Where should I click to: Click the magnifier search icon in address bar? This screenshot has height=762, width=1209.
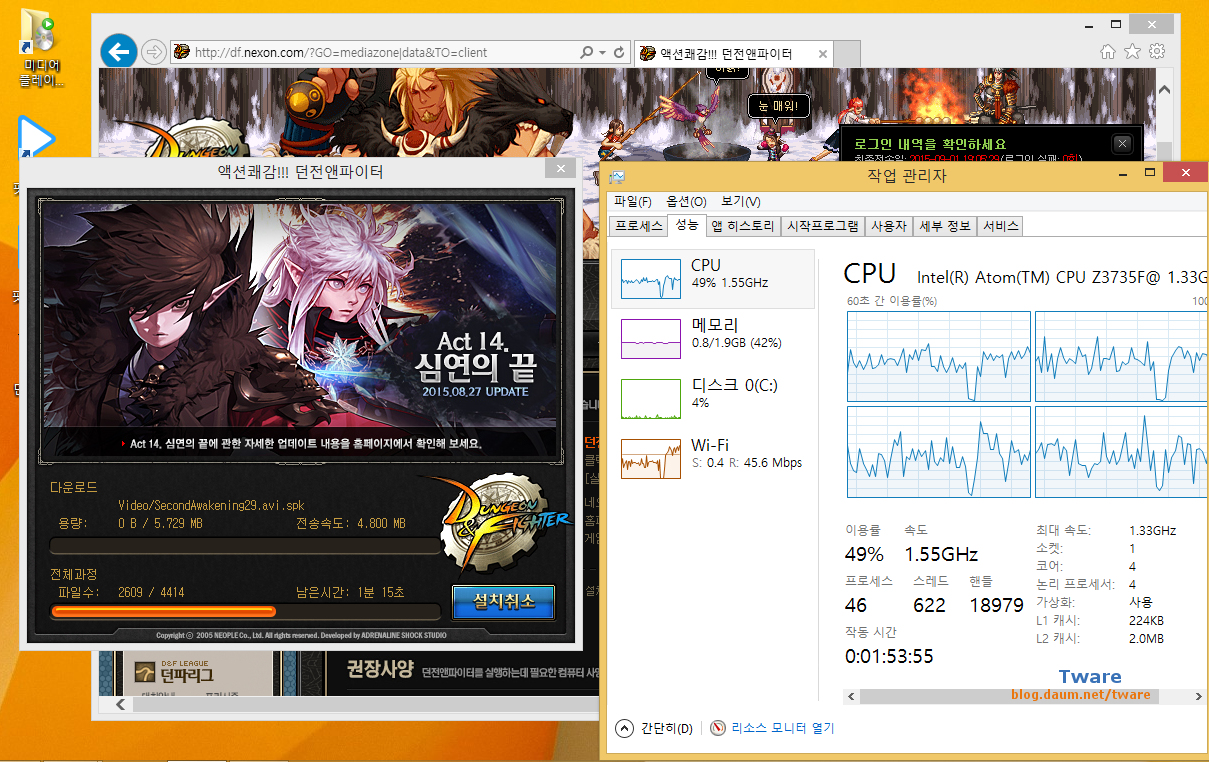[587, 52]
